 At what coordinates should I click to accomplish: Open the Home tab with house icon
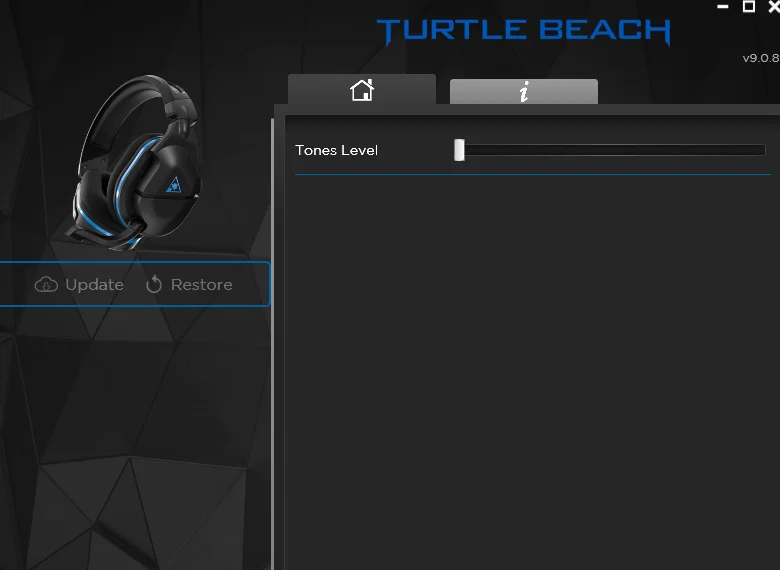pyautogui.click(x=362, y=90)
